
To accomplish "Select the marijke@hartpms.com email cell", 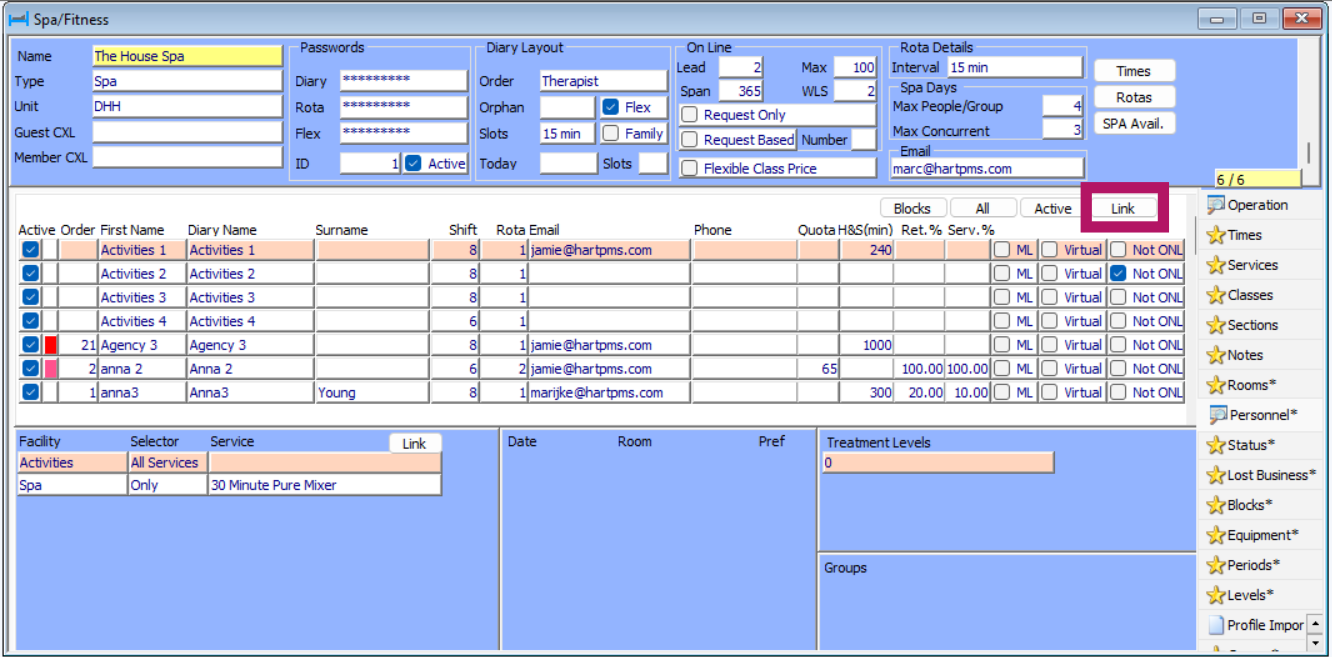I will pyautogui.click(x=609, y=393).
